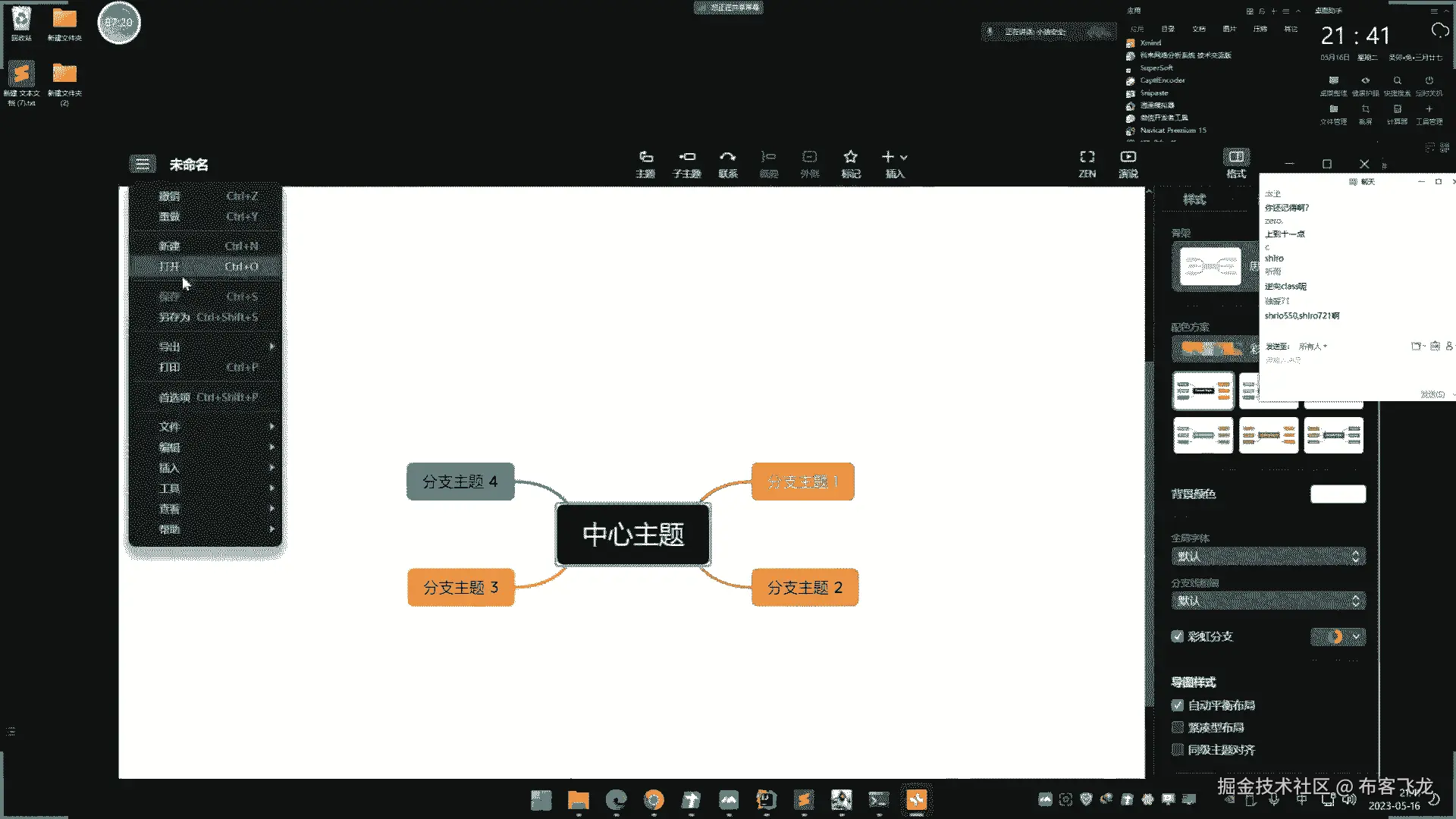Click the hamburger menu icon beside 未命名
This screenshot has width=1456, height=819.
pos(142,164)
